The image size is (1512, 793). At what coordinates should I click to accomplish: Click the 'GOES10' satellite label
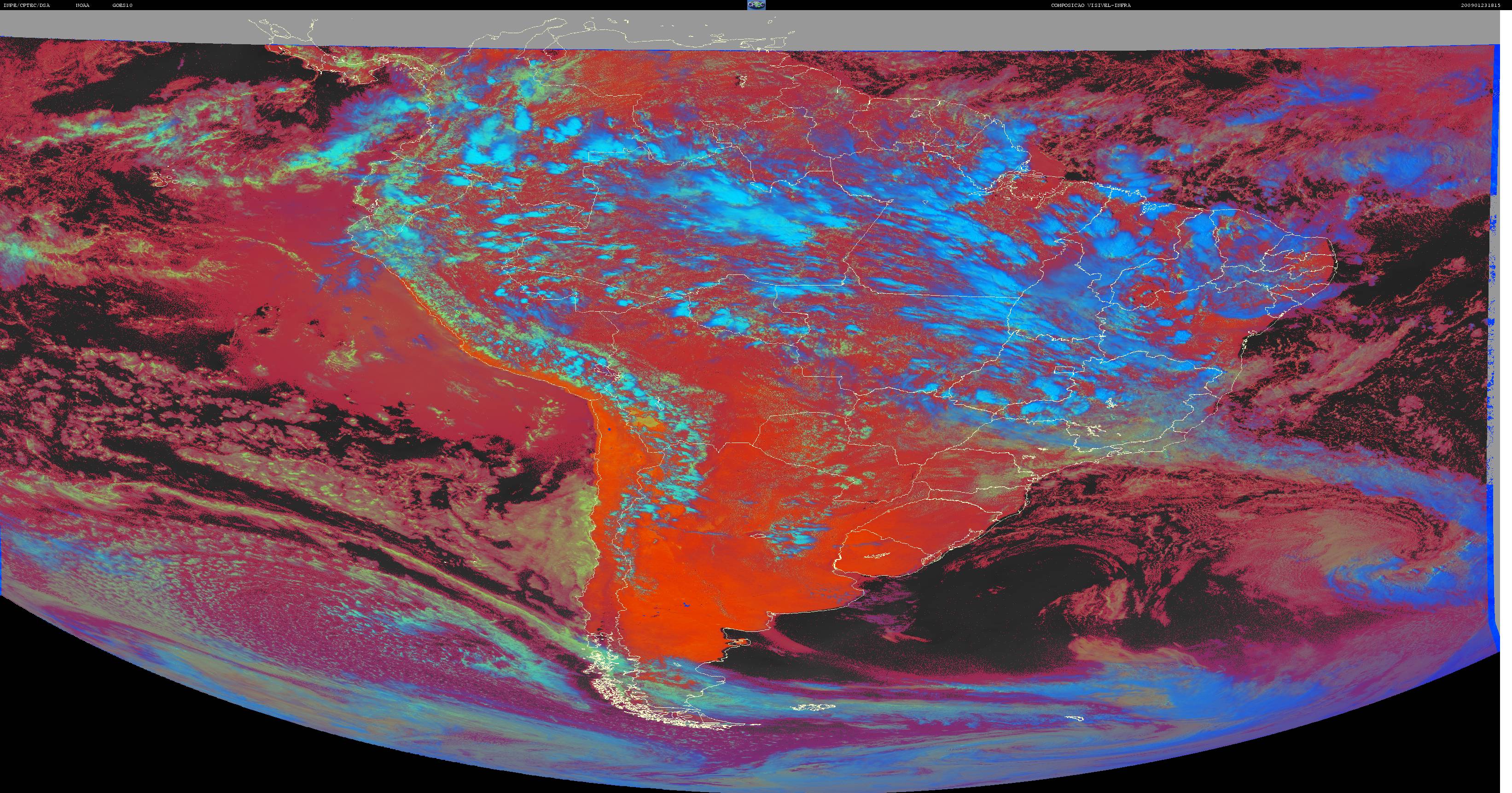point(122,5)
